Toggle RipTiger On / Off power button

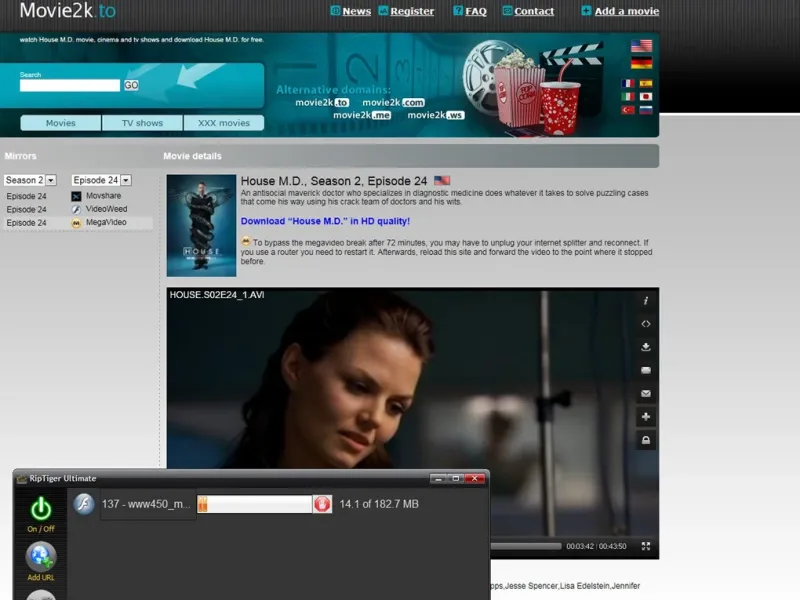pos(41,509)
